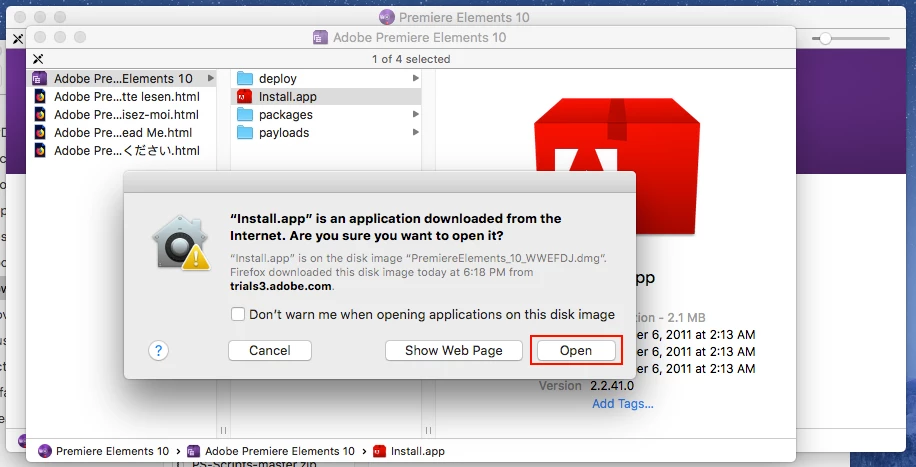
Task: Click the first column resize handle
Action: [224, 430]
